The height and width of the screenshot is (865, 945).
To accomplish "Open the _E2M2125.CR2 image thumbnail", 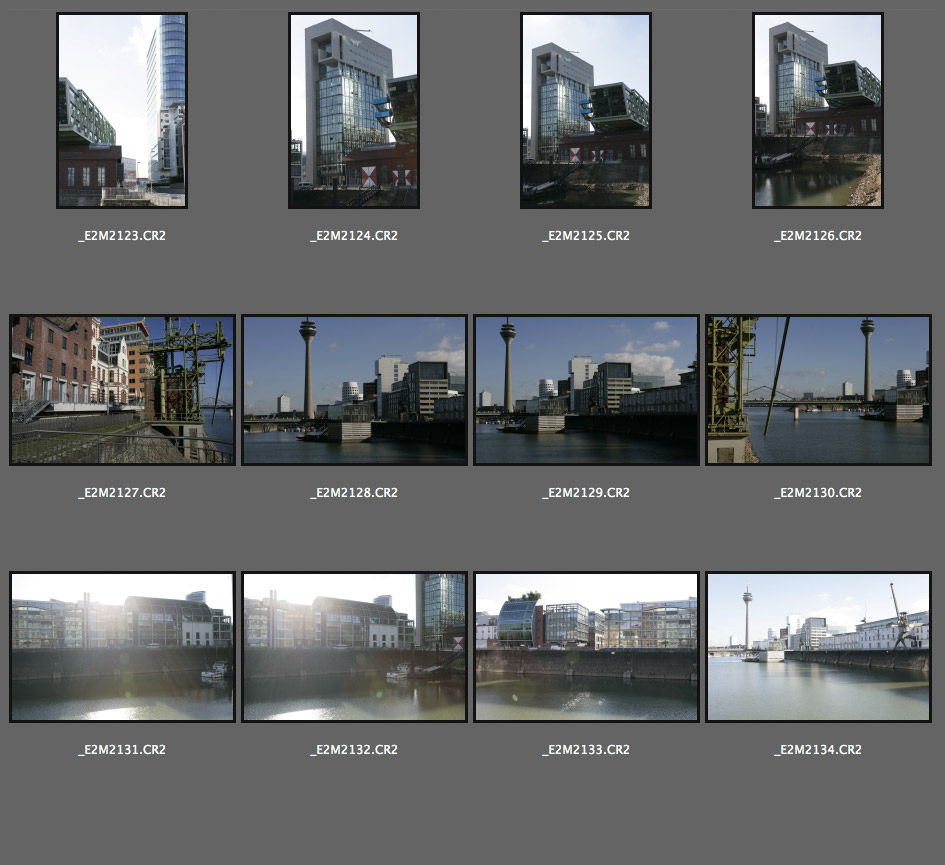I will pyautogui.click(x=586, y=110).
